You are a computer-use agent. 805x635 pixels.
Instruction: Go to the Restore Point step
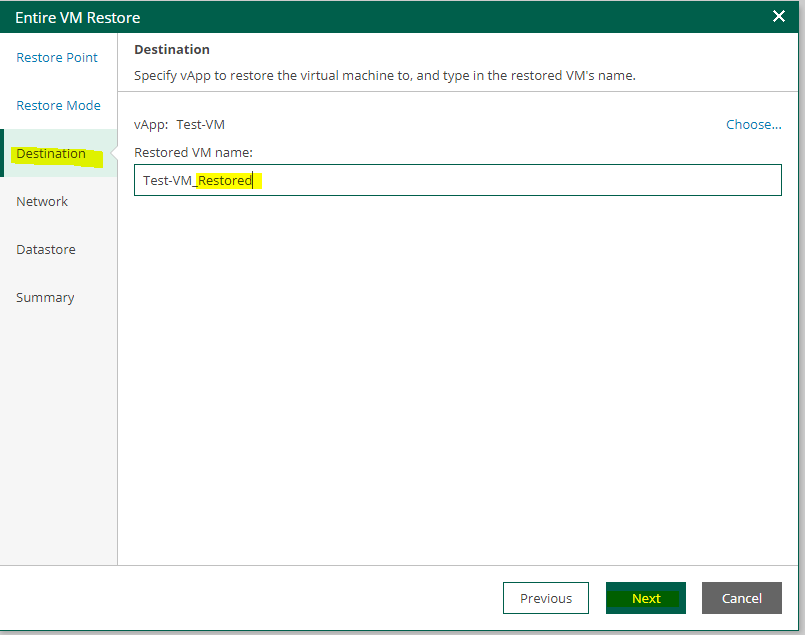[x=57, y=58]
